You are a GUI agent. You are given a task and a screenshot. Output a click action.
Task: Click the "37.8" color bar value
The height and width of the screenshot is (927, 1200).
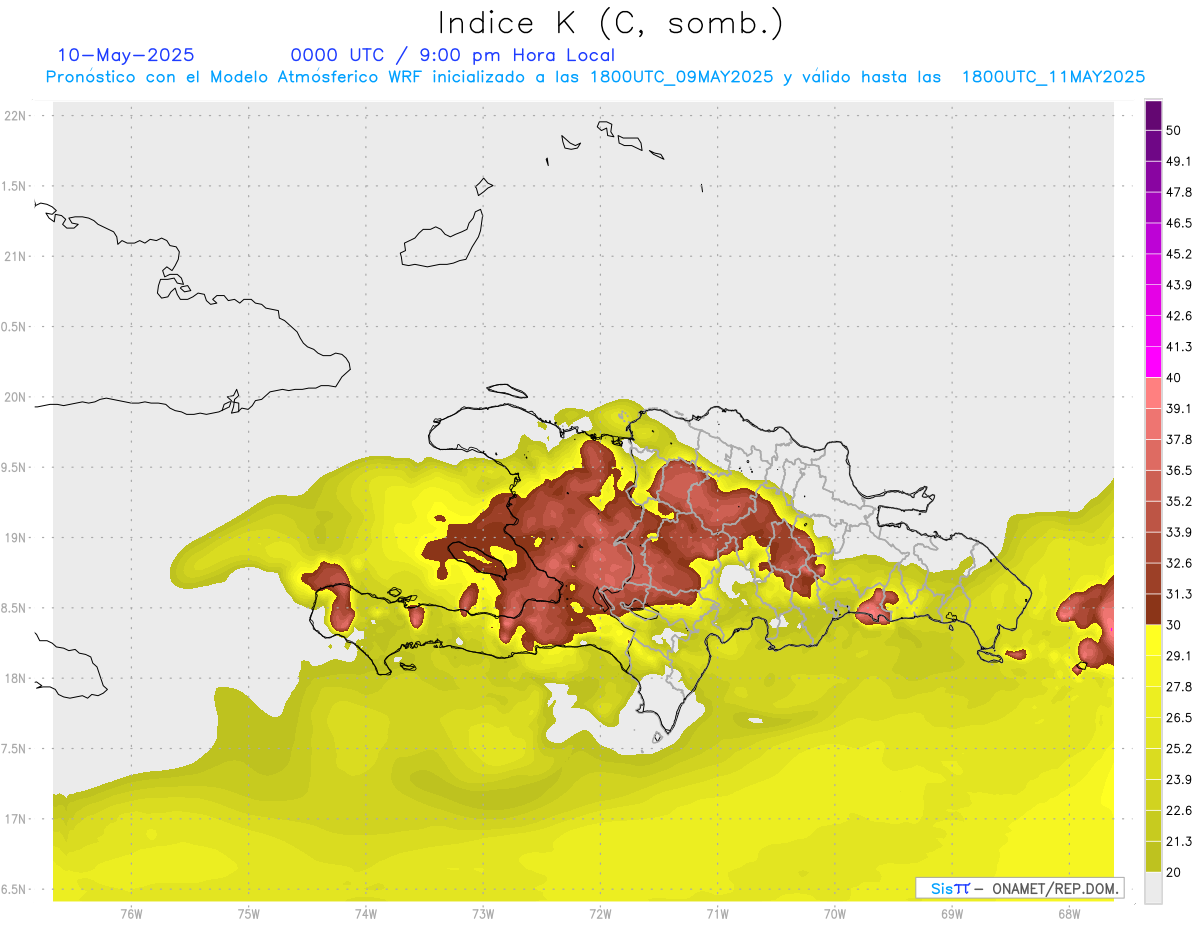[1178, 440]
